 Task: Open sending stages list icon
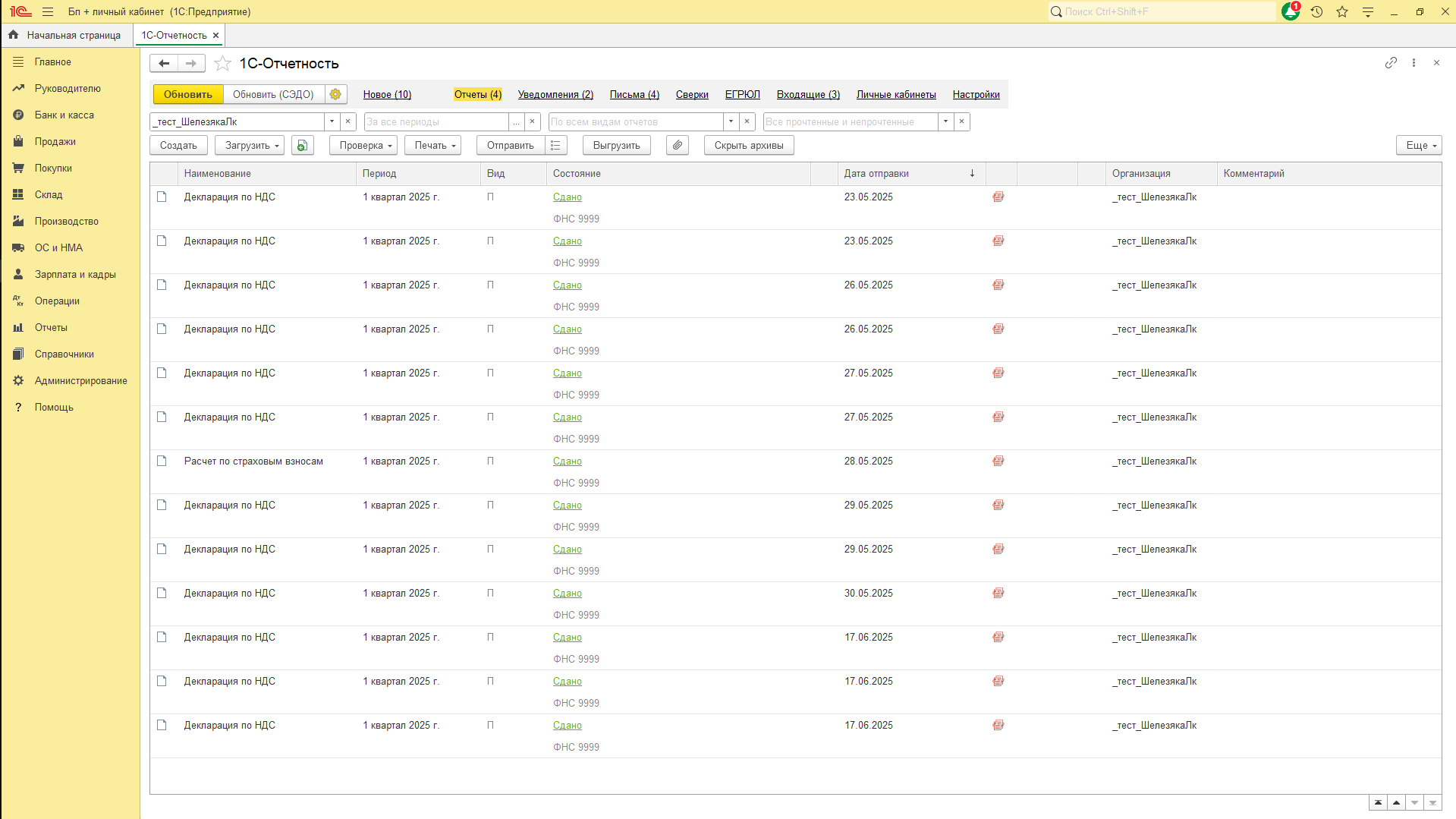pyautogui.click(x=555, y=145)
